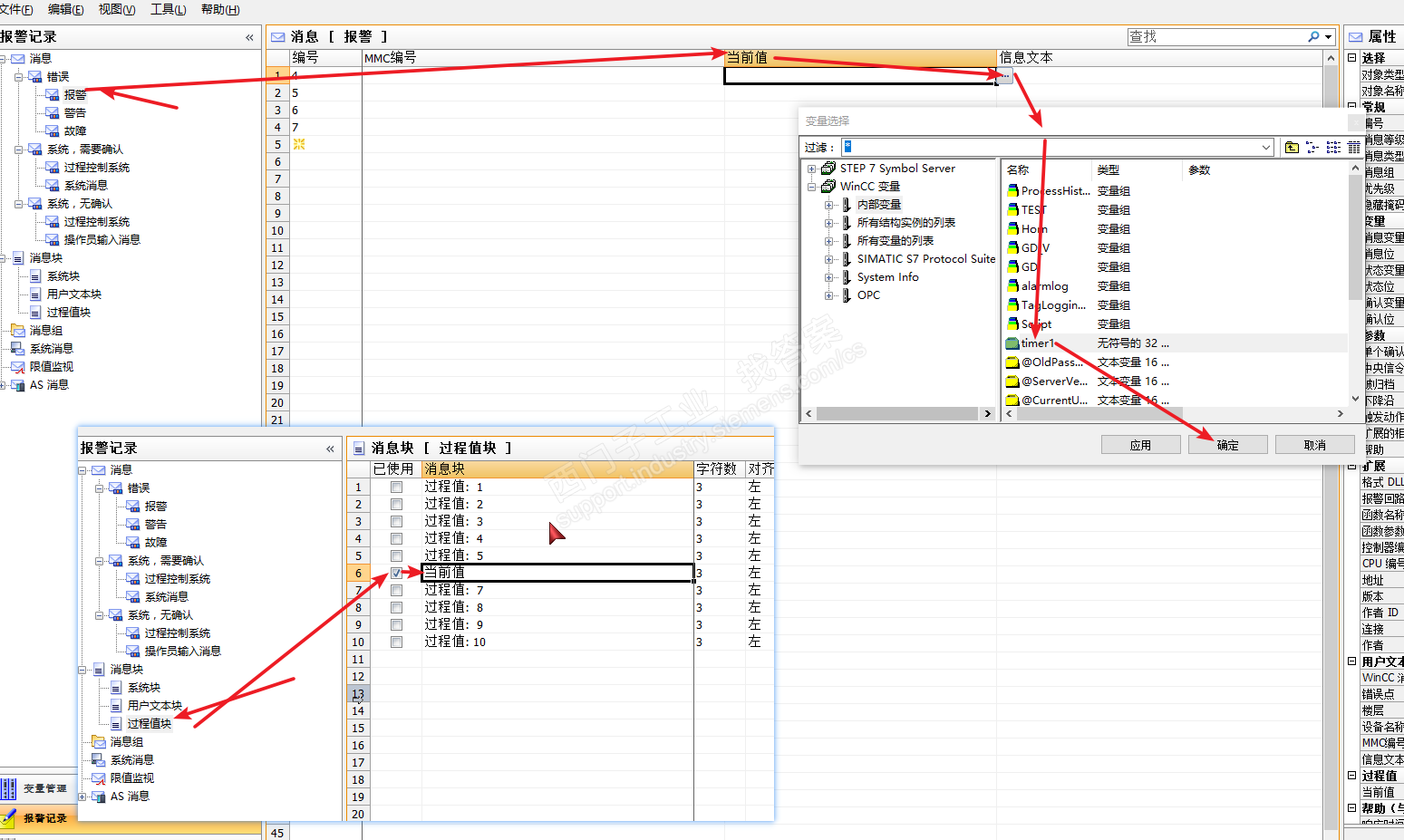
Task: Click the up-one-level folder icon in 变量选择 dialog
Action: click(x=1292, y=148)
